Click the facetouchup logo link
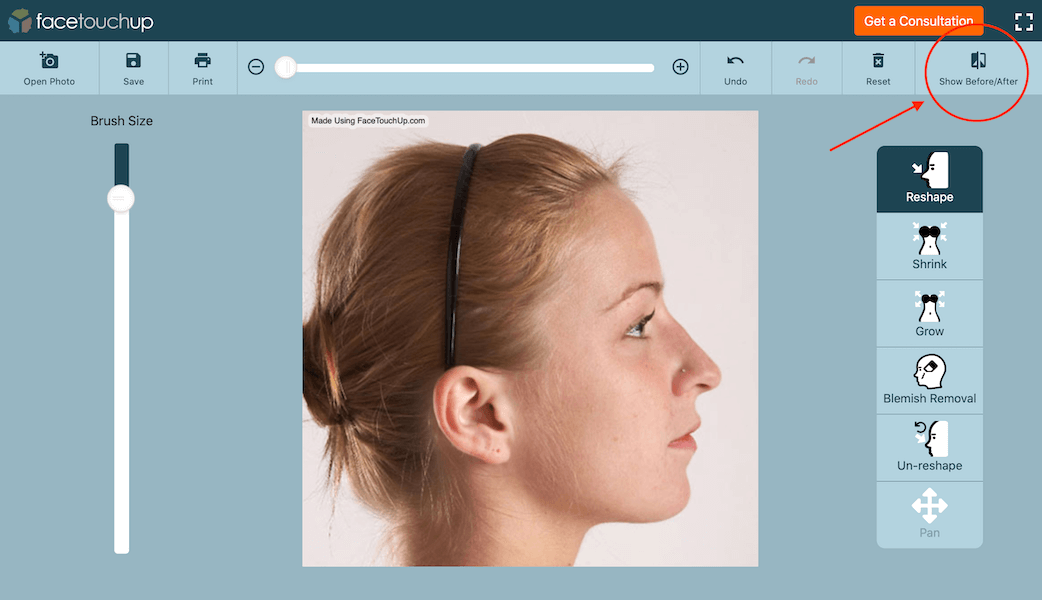This screenshot has height=600, width=1042. (80, 21)
